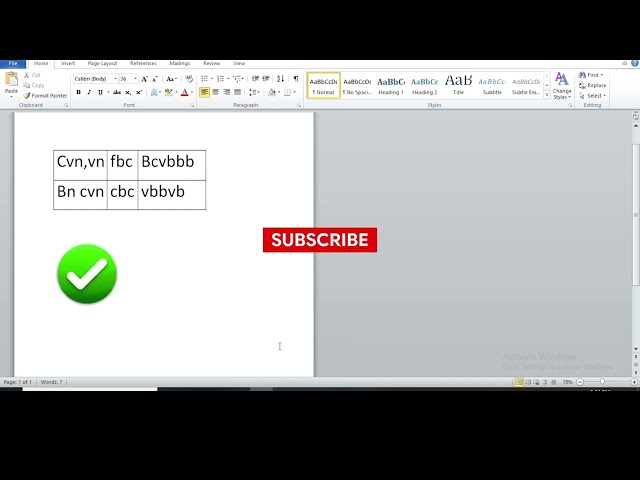The width and height of the screenshot is (640, 480).
Task: Click Replace in the Editing group
Action: pyautogui.click(x=592, y=85)
